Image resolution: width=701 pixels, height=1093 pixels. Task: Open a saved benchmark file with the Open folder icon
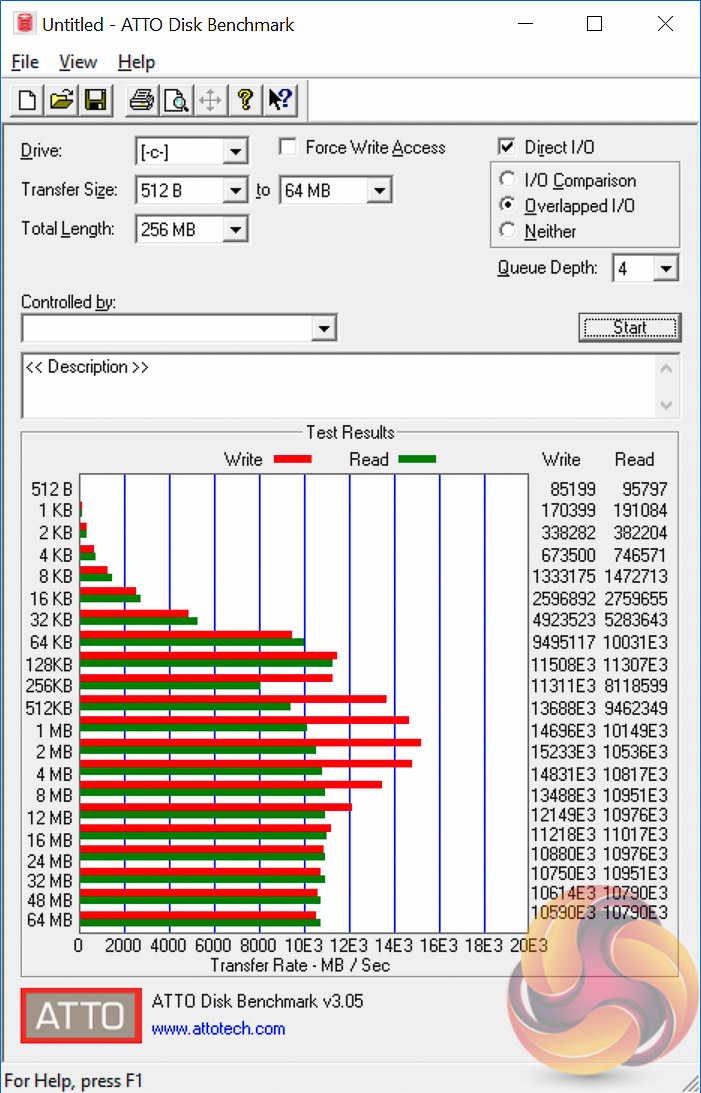click(61, 100)
